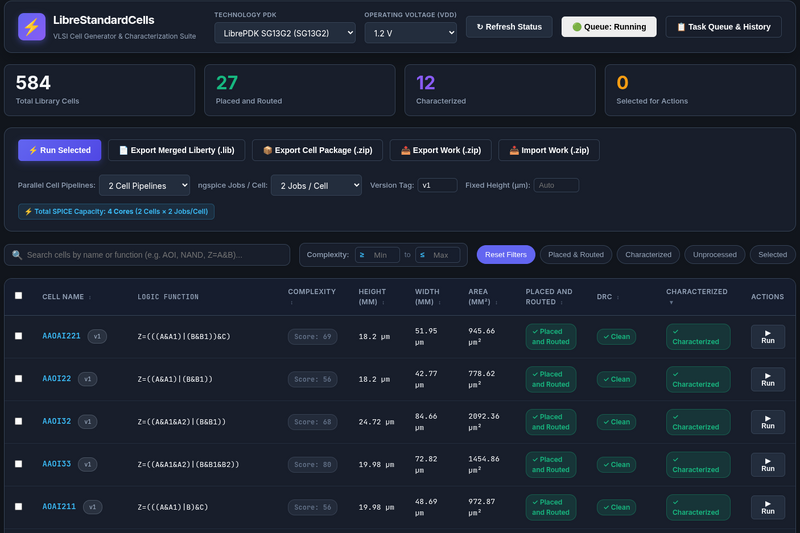Select the Characterized filter pill

click(648, 255)
